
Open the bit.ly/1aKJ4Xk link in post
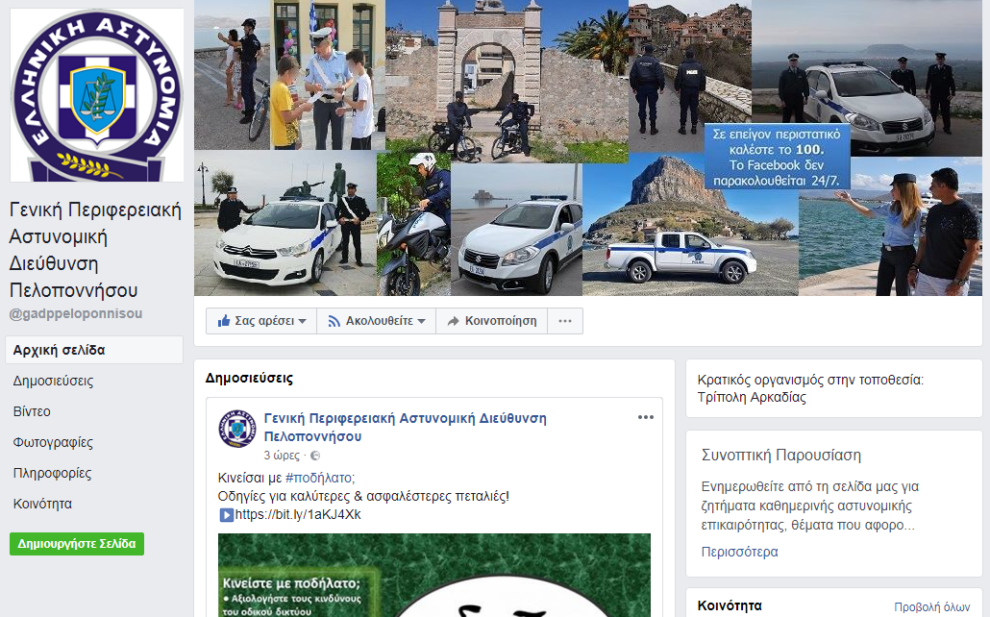[x=298, y=515]
